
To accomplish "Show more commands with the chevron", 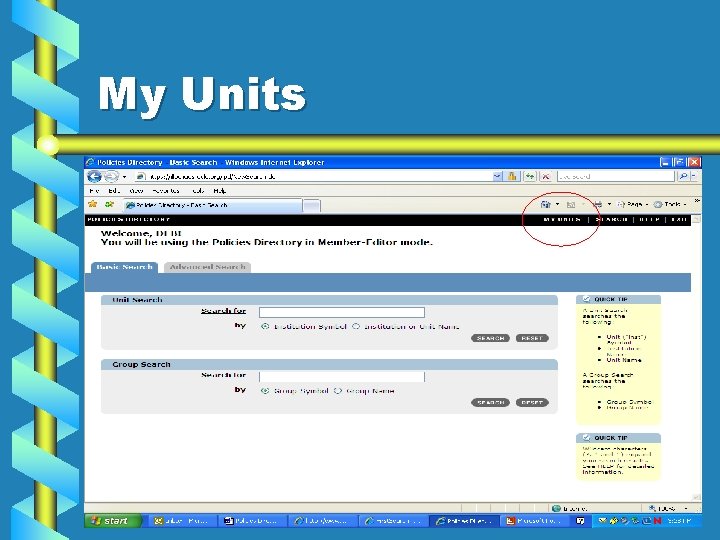I will (x=697, y=201).
